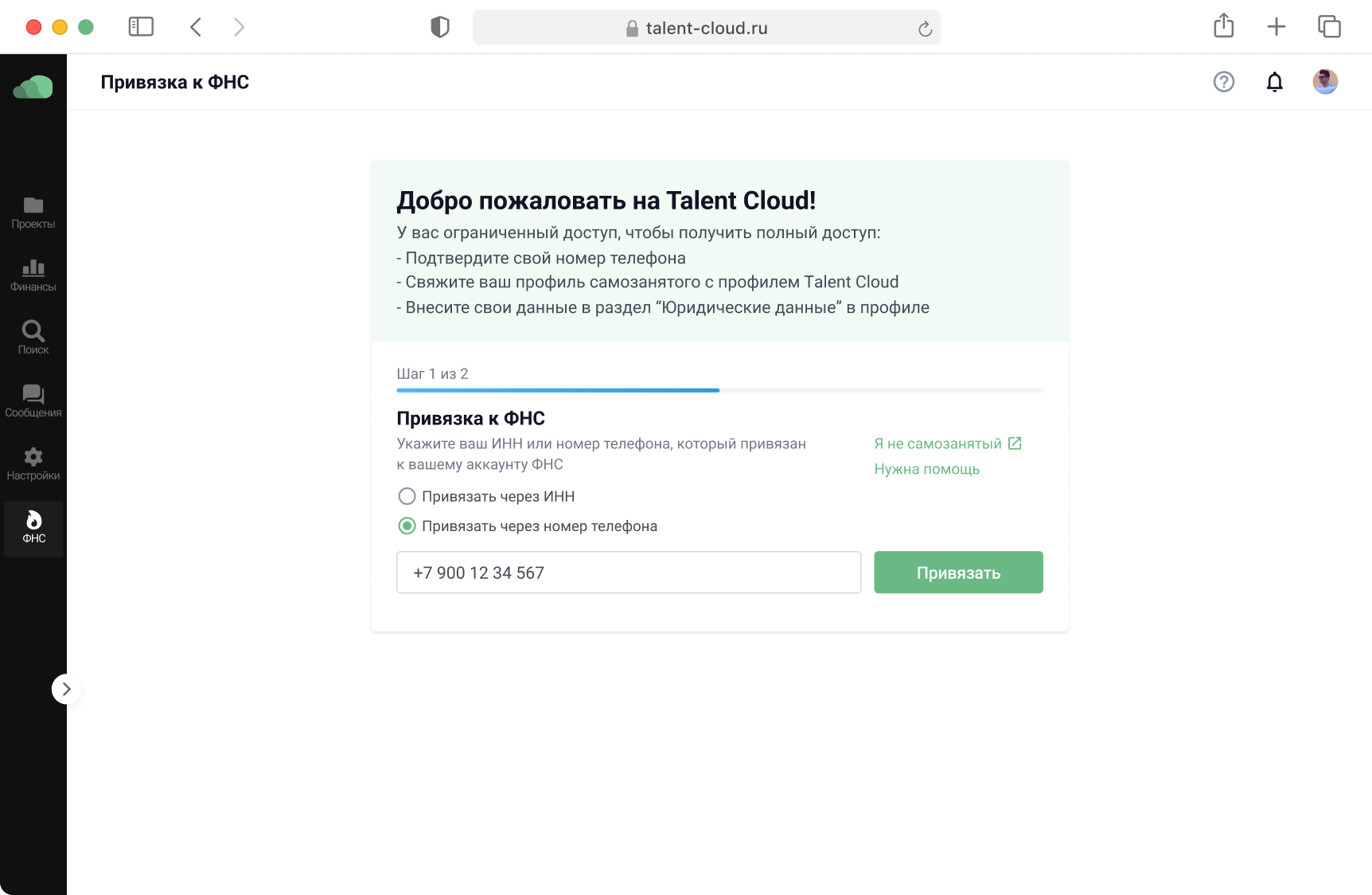
Task: Toggle Safari sidebar panel button
Action: tap(141, 27)
